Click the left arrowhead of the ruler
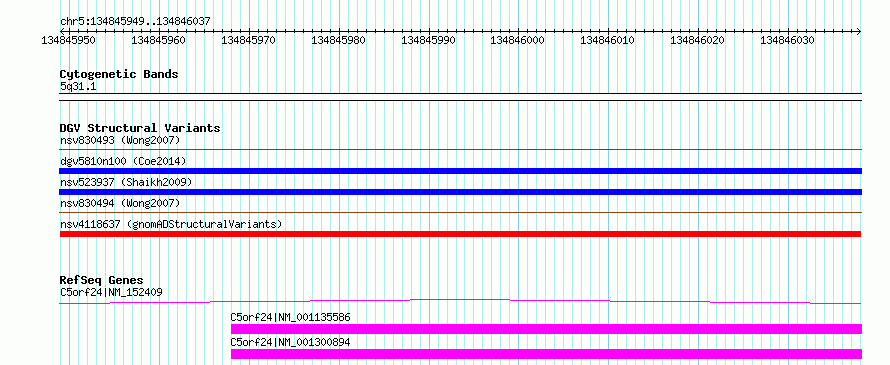Screen dimensions: 890x365 pyautogui.click(x=62, y=31)
